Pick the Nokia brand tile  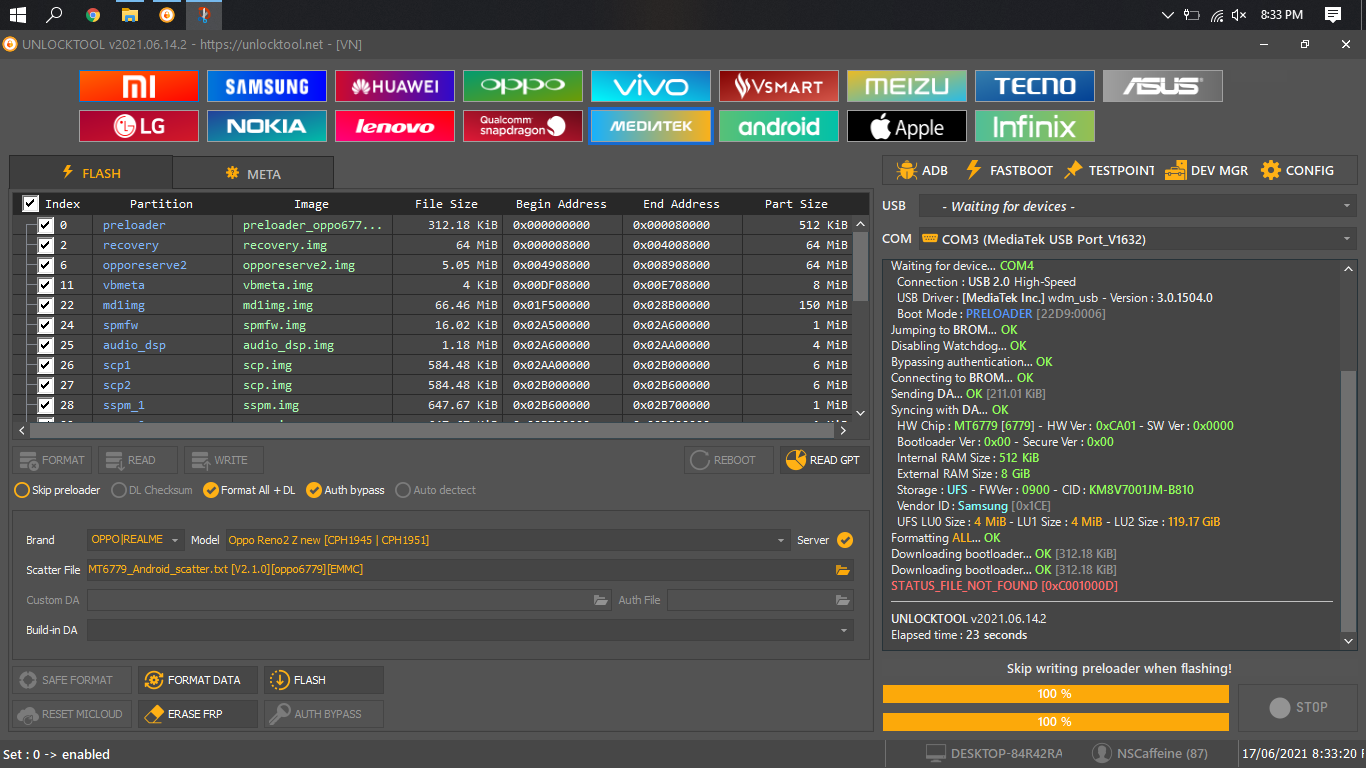pos(267,126)
